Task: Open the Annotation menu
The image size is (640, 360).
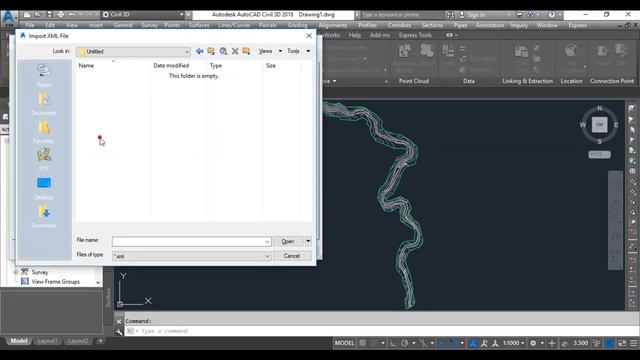Action: tap(489, 25)
